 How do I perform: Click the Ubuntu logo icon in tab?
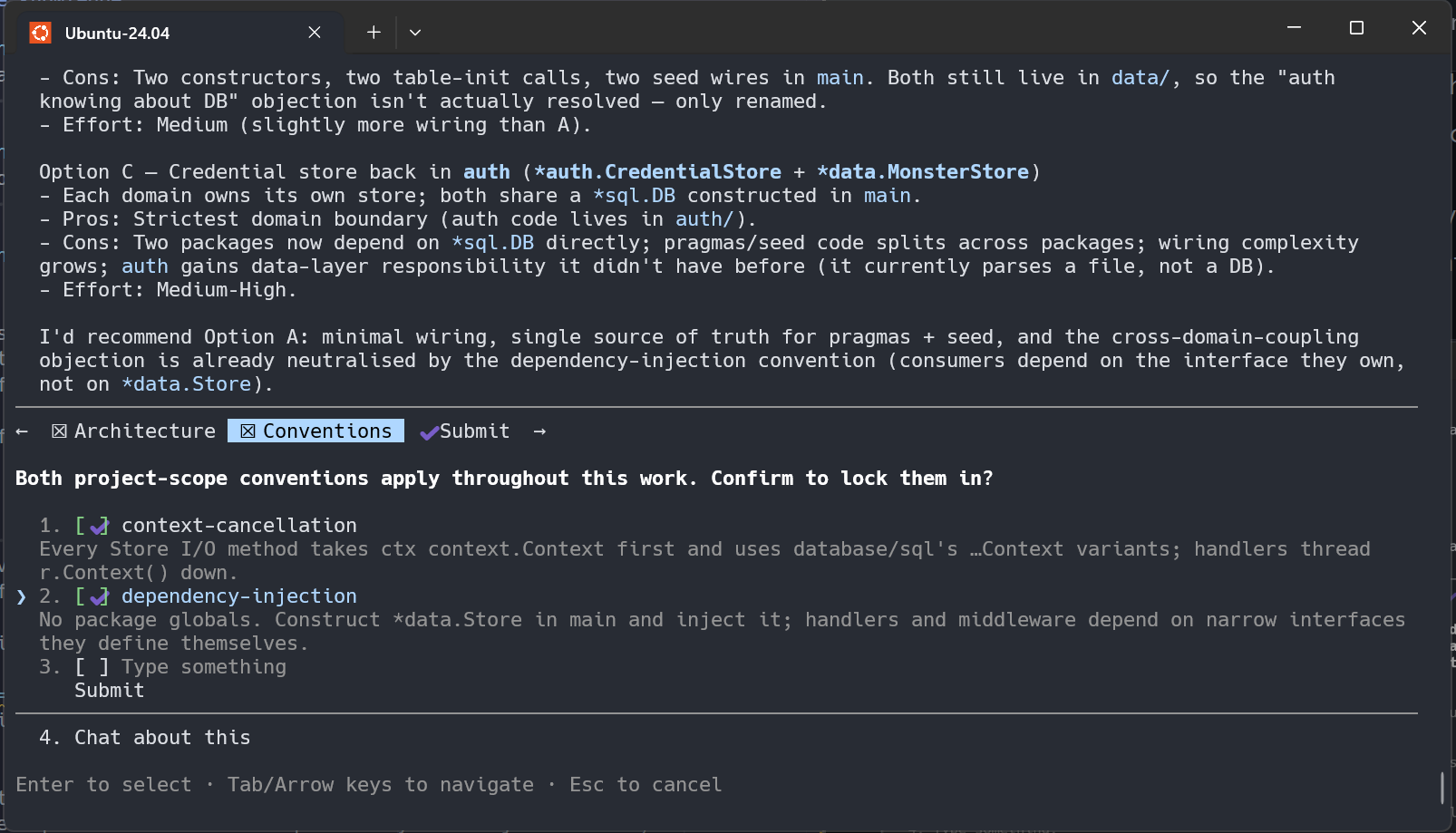(40, 33)
